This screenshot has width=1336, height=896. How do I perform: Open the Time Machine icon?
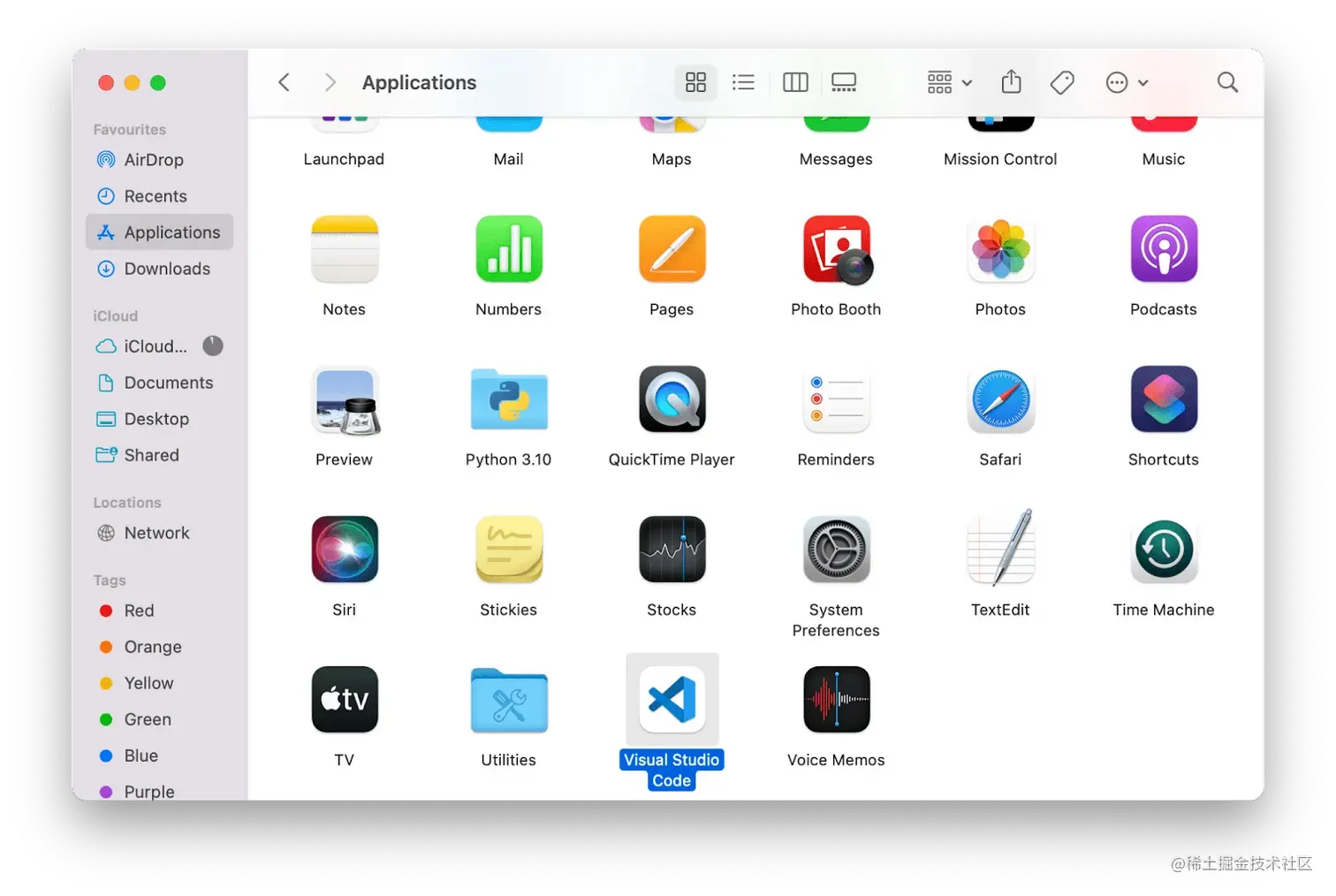coord(1164,550)
